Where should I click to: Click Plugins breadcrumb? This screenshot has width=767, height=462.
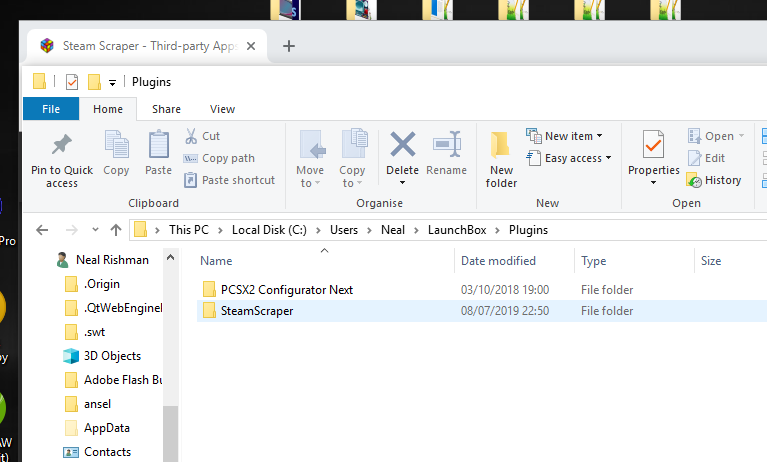click(x=528, y=230)
